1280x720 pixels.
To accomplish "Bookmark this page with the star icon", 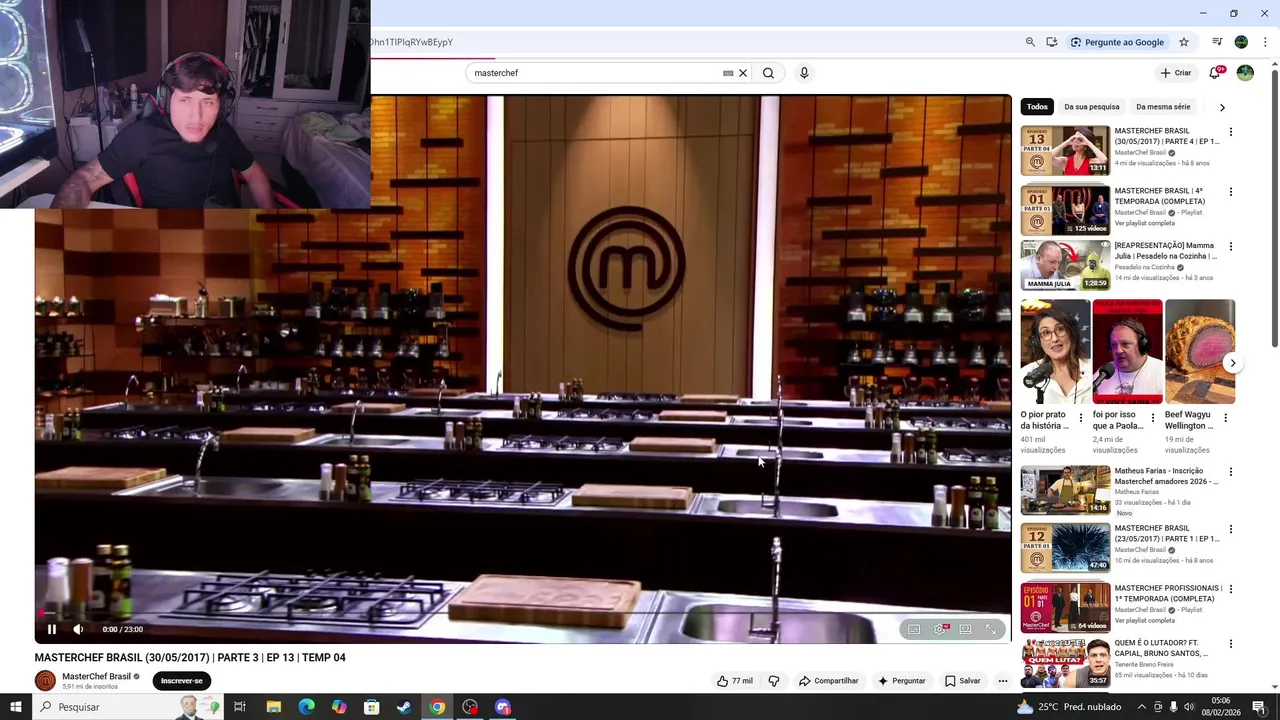I will click(1184, 42).
